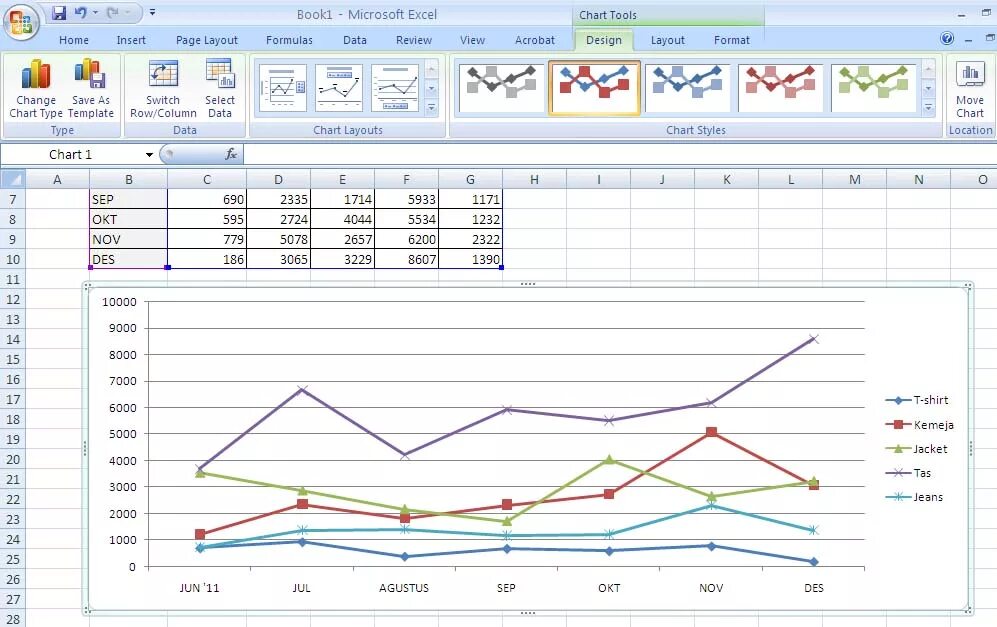Image resolution: width=997 pixels, height=627 pixels.
Task: Select column H header
Action: point(534,179)
